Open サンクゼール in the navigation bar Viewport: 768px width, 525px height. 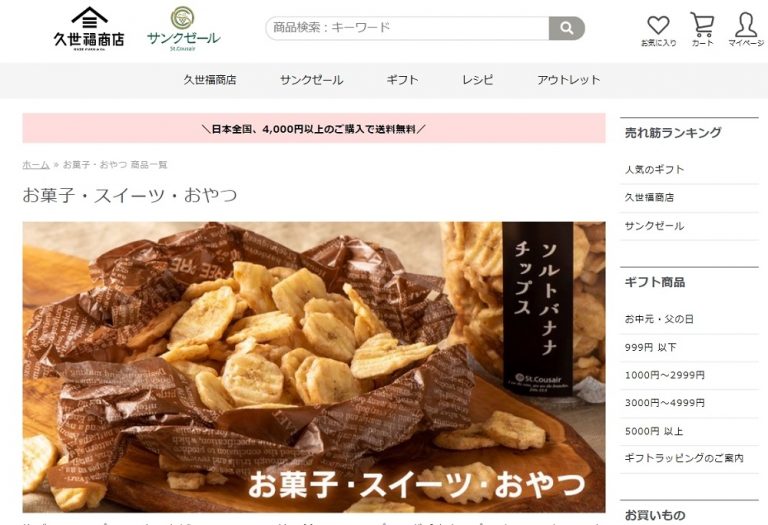(x=312, y=80)
